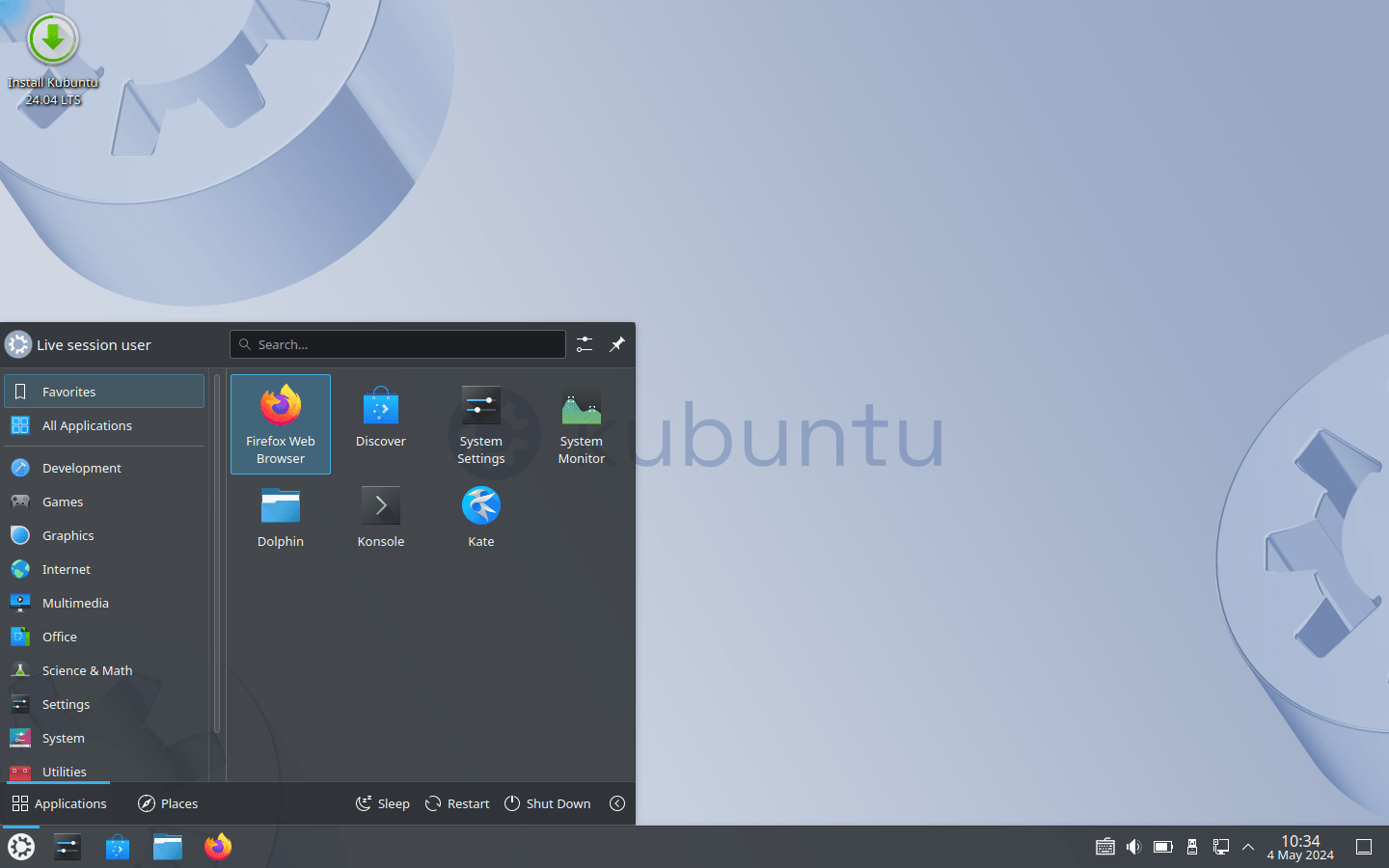
Task: Open the battery status tray icon
Action: click(1163, 847)
